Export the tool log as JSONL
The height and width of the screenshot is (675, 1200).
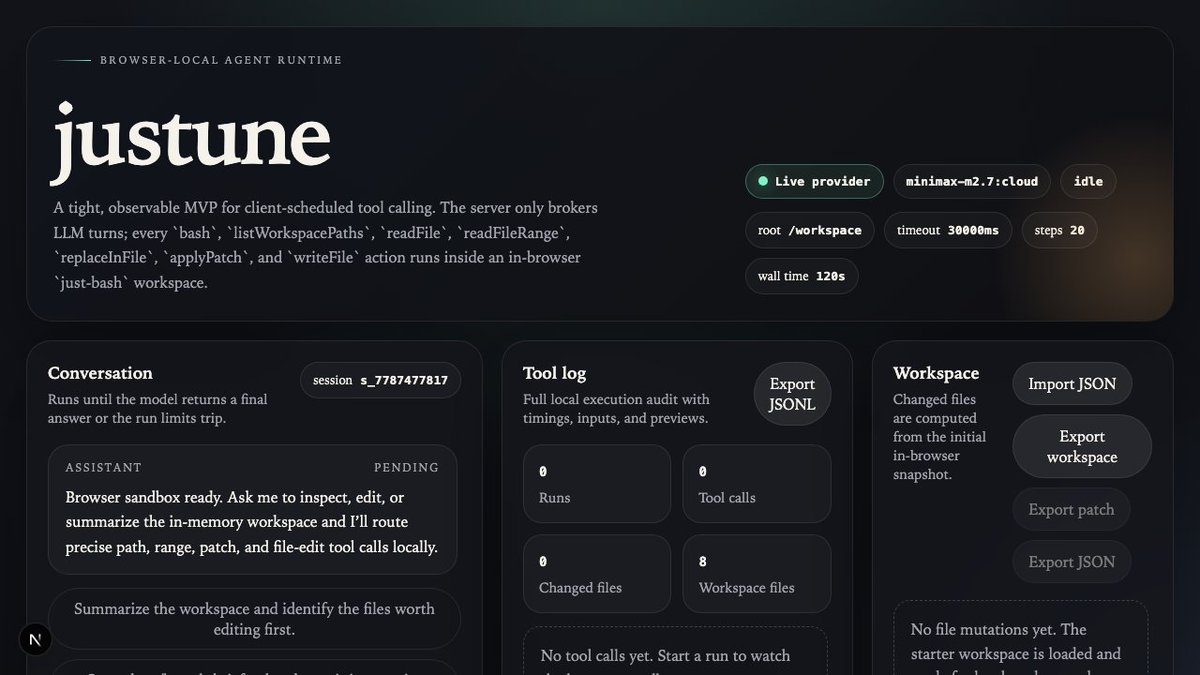(x=792, y=394)
